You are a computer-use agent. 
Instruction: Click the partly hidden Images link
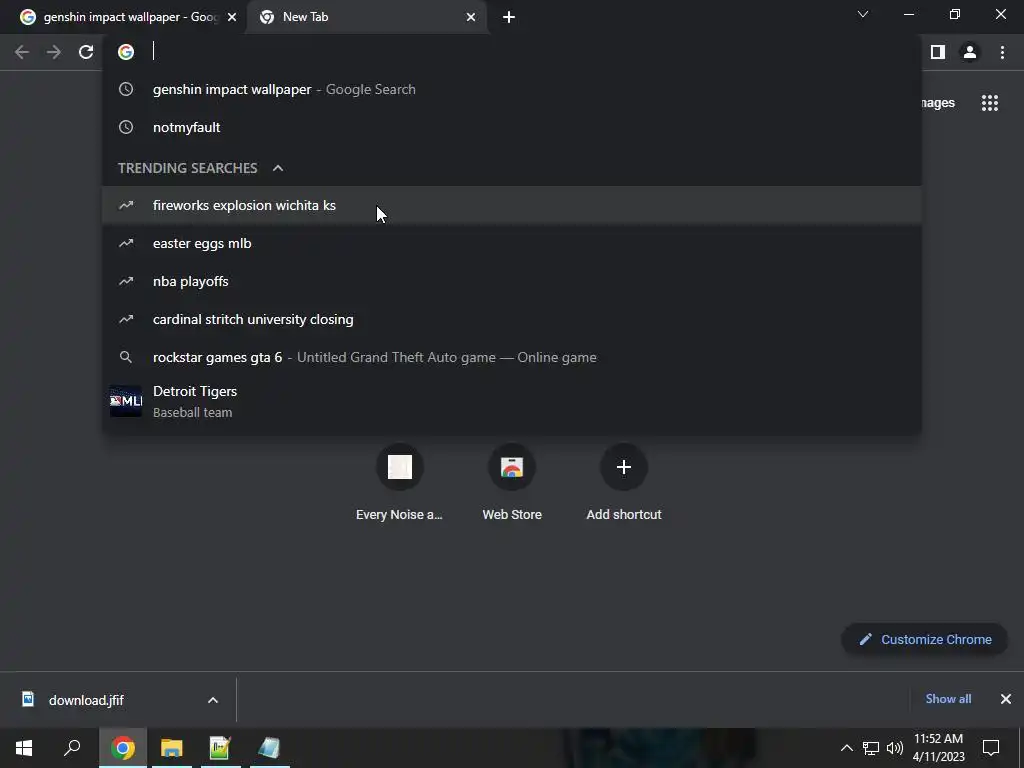coord(938,103)
